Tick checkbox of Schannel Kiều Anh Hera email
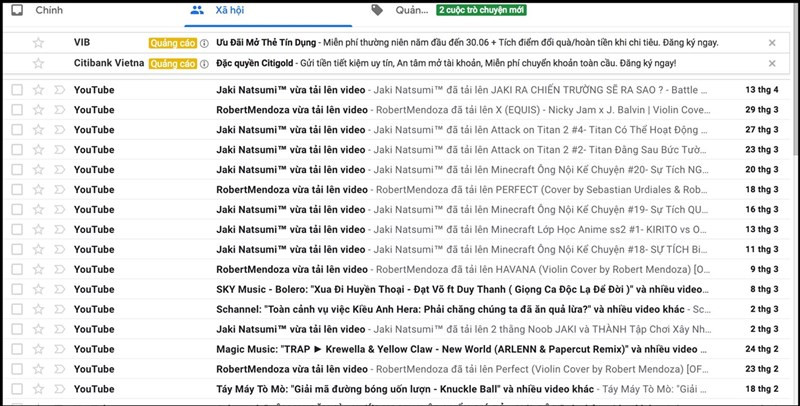 tap(16, 310)
